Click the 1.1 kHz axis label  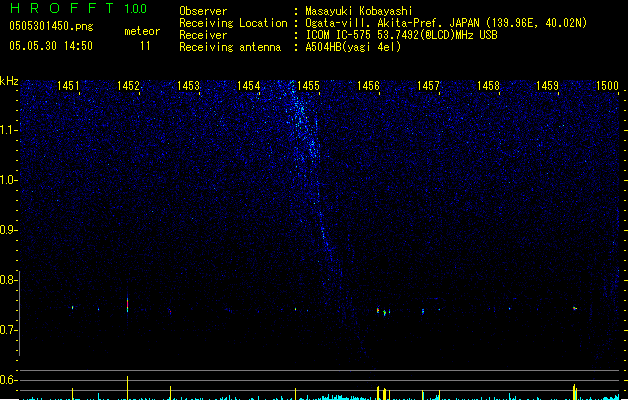click(x=8, y=130)
